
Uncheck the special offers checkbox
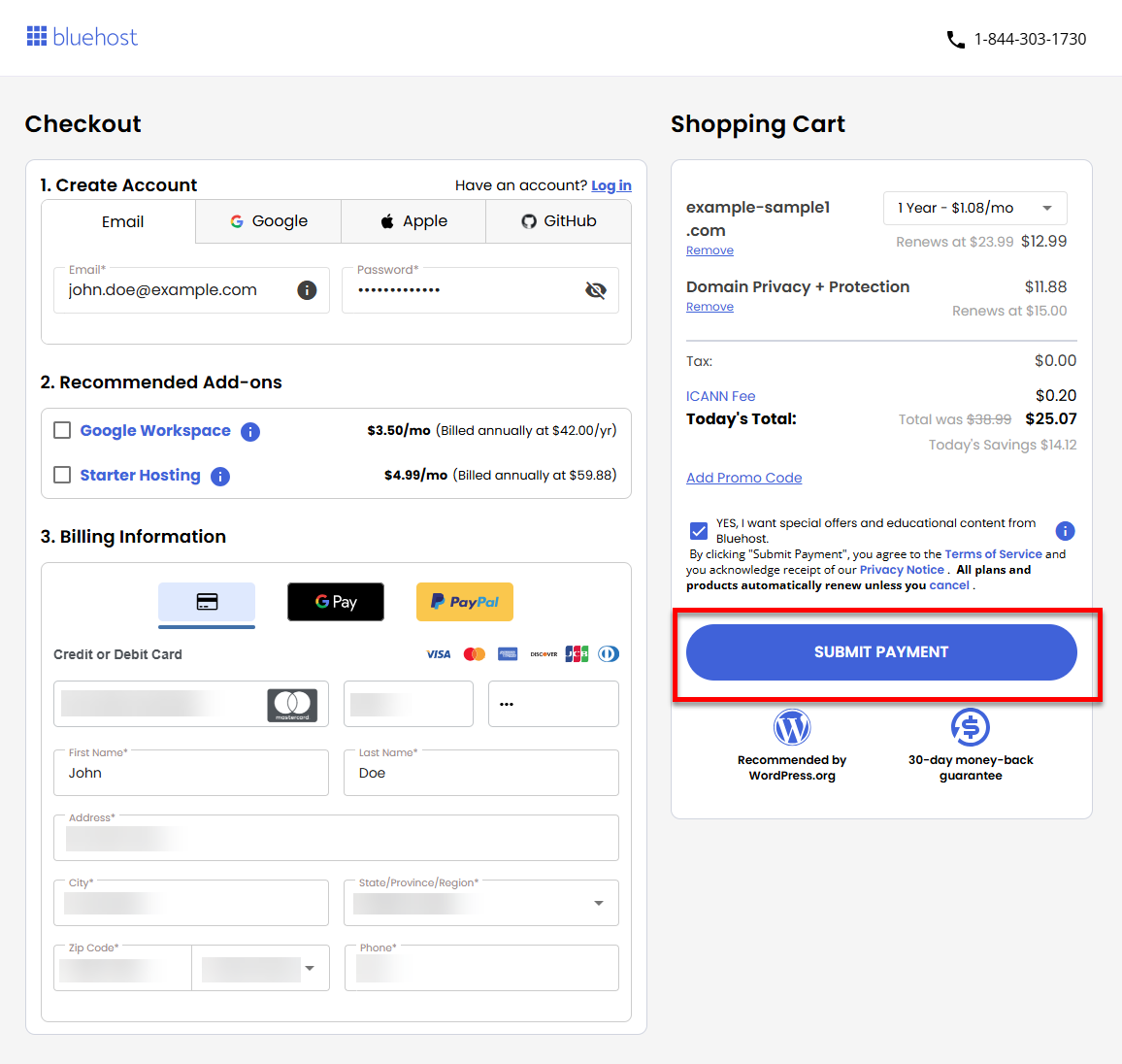click(x=699, y=531)
